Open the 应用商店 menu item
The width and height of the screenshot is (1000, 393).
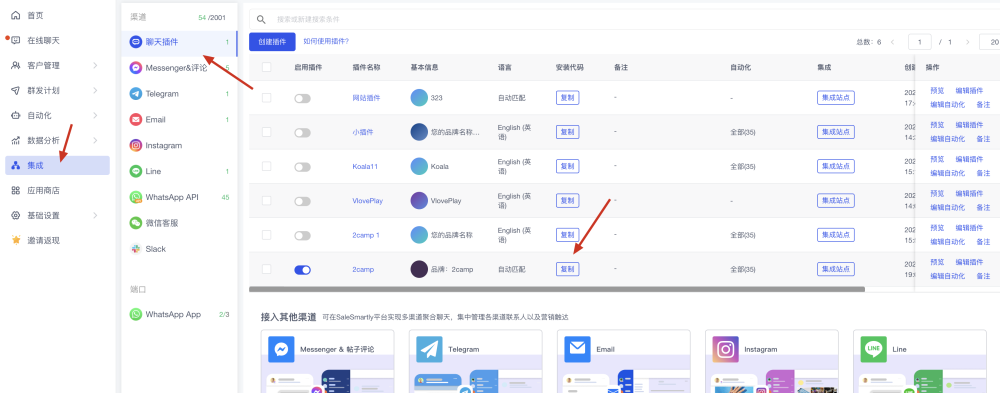tap(57, 190)
